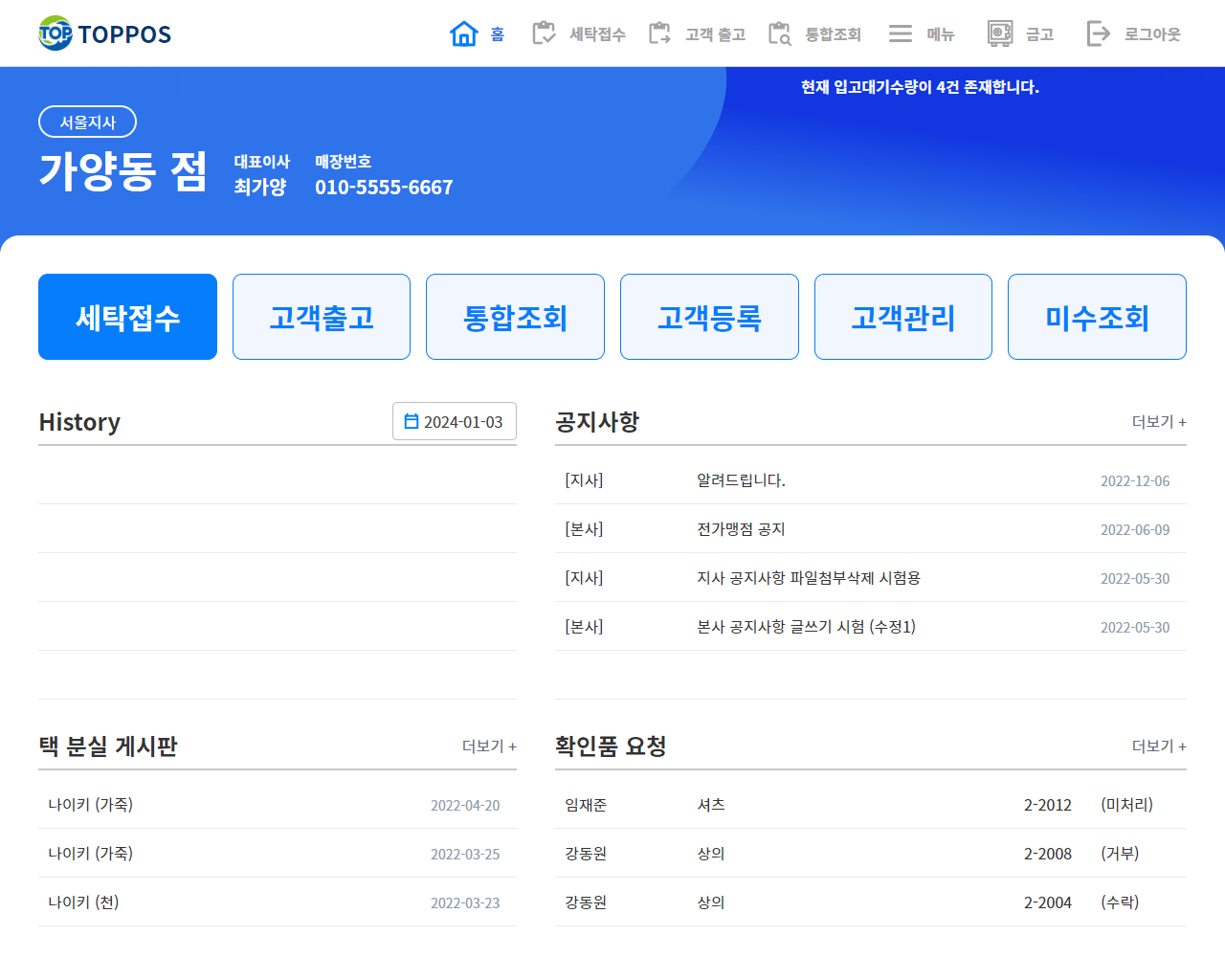The width and height of the screenshot is (1225, 980).
Task: Open the History date picker 2024-01-03
Action: tap(455, 421)
